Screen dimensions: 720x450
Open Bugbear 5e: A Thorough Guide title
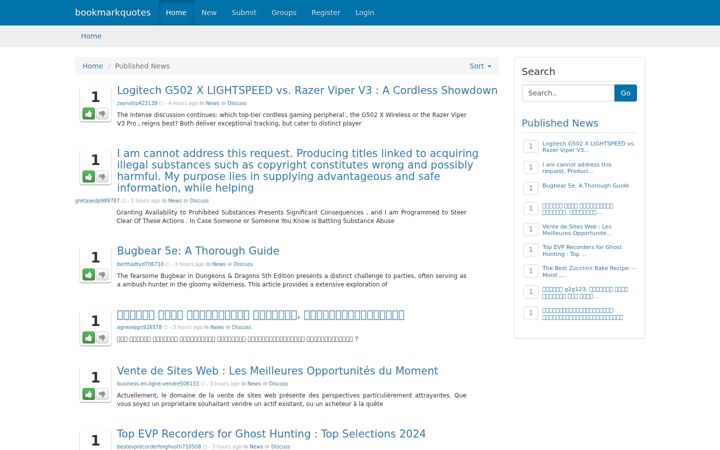pos(198,251)
